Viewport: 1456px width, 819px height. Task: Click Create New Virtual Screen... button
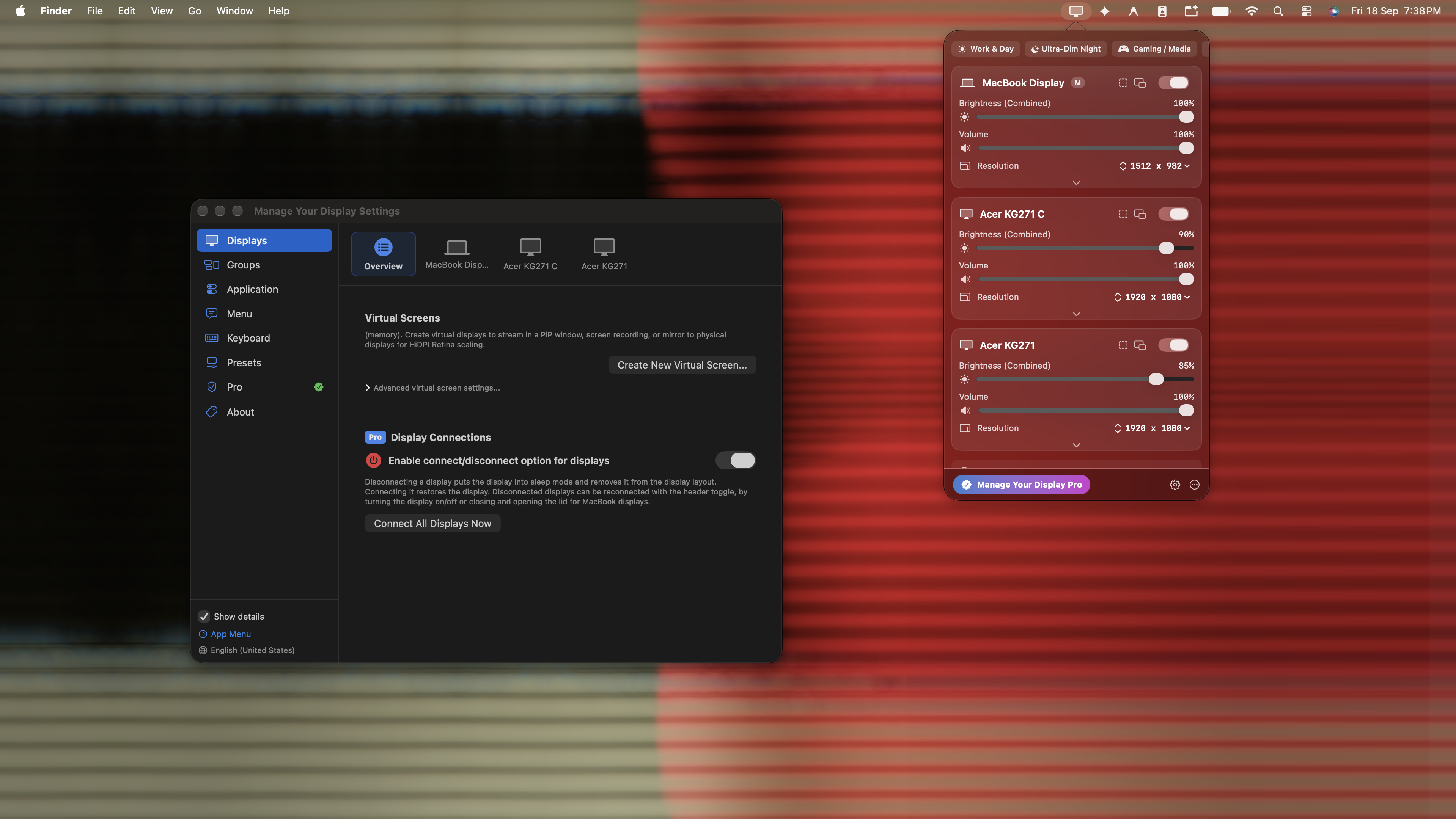[x=682, y=365]
